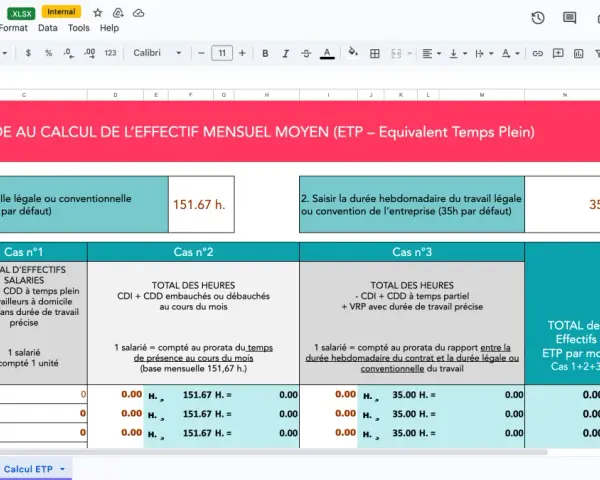
Task: Open the cell borders tool
Action: 375,54
